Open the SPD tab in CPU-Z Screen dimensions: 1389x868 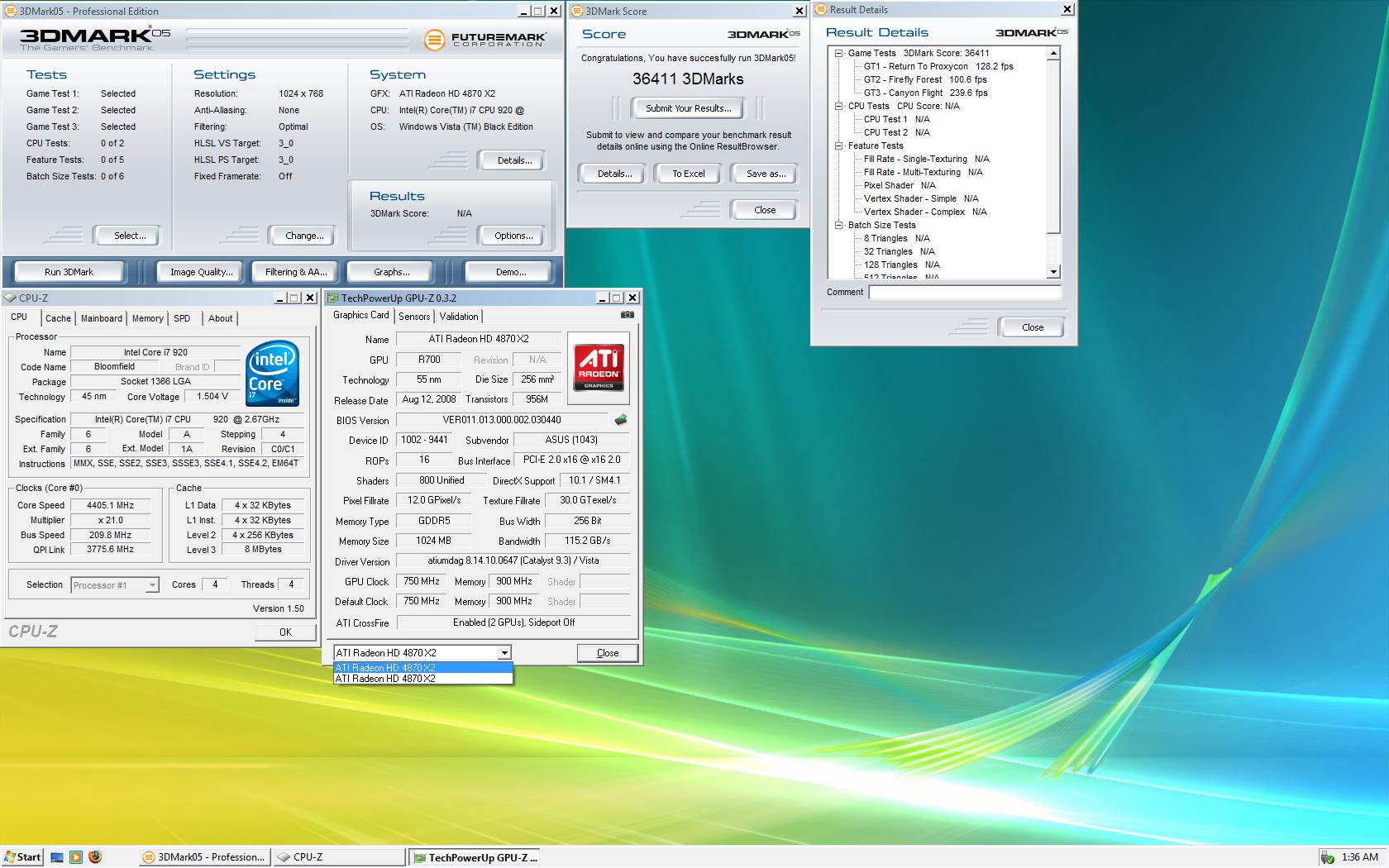(182, 318)
